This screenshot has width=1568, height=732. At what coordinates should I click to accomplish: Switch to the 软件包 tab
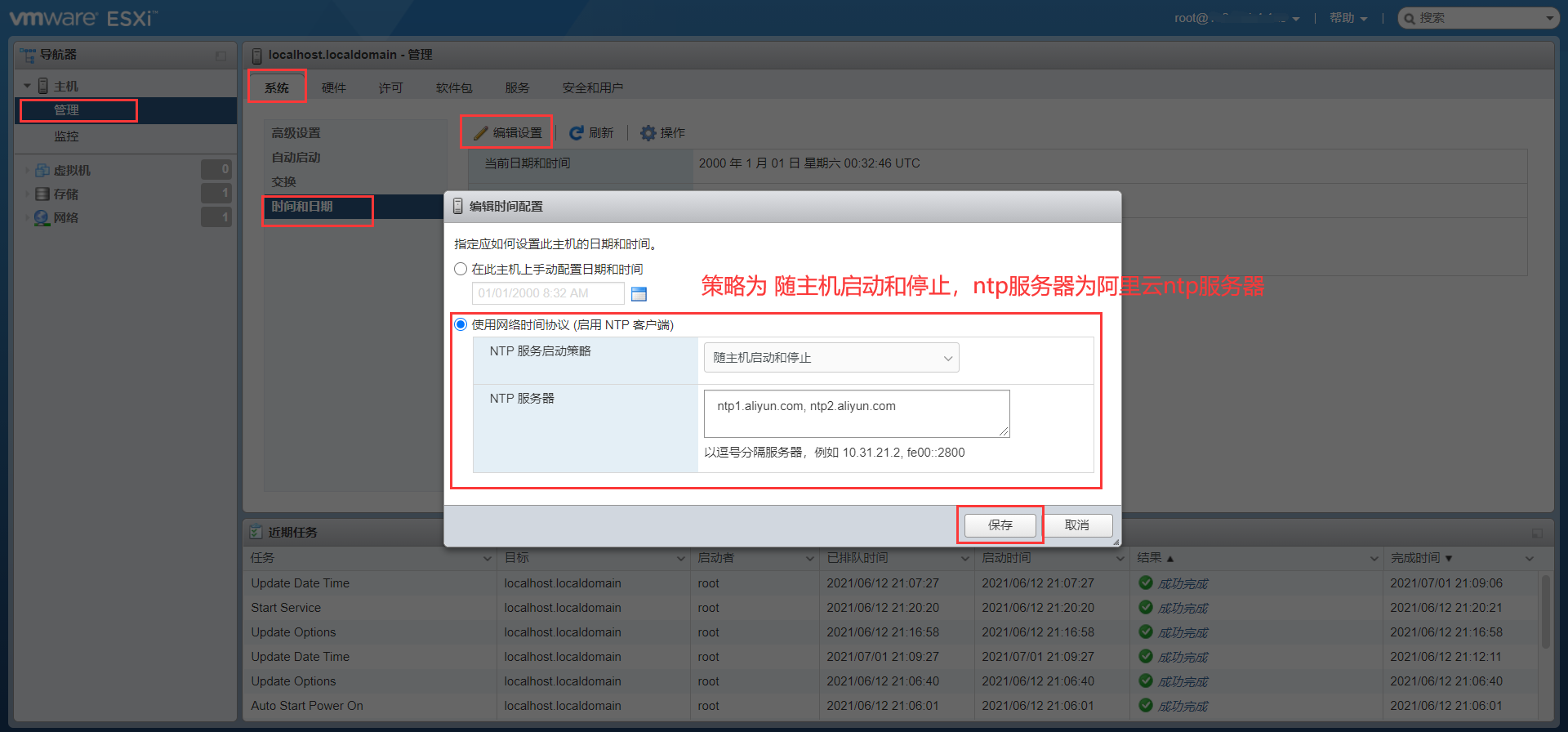(454, 87)
